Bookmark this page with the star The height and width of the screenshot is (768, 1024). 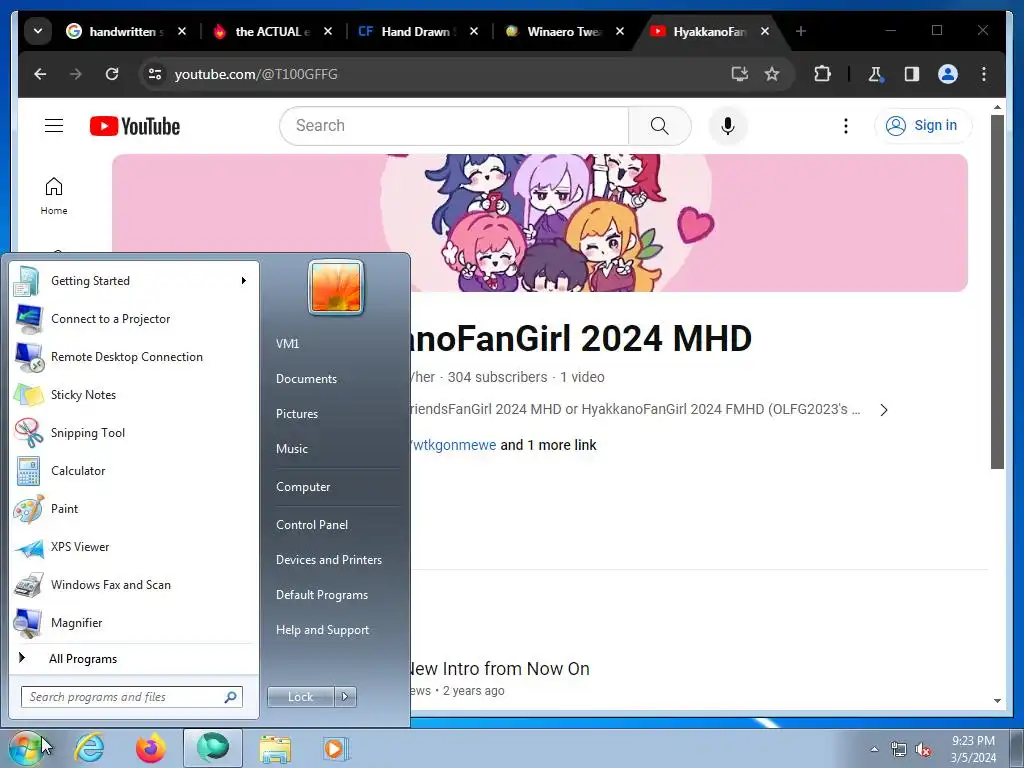coord(772,74)
